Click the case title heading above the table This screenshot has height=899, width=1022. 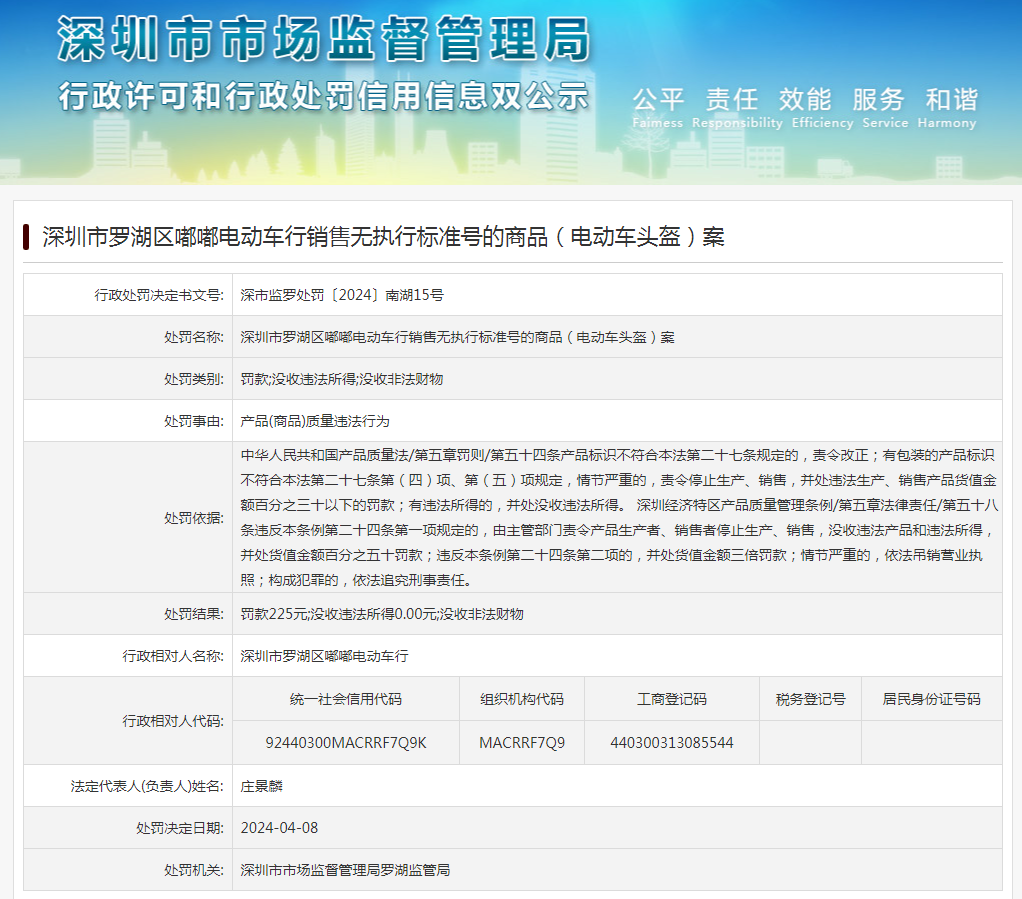coord(383,237)
